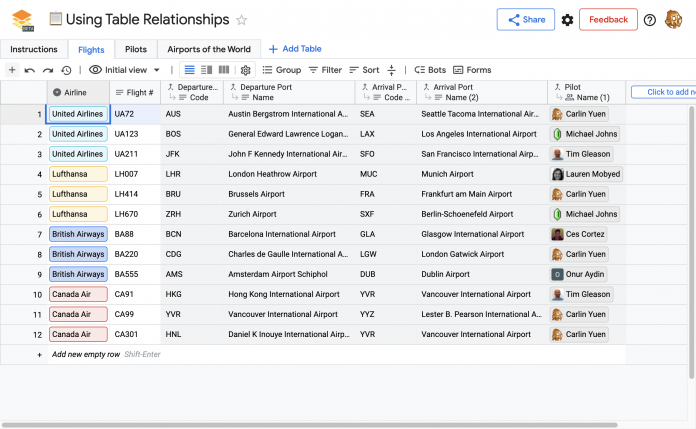The width and height of the screenshot is (696, 429).
Task: Open the Airports of the World tab
Action: [208, 48]
